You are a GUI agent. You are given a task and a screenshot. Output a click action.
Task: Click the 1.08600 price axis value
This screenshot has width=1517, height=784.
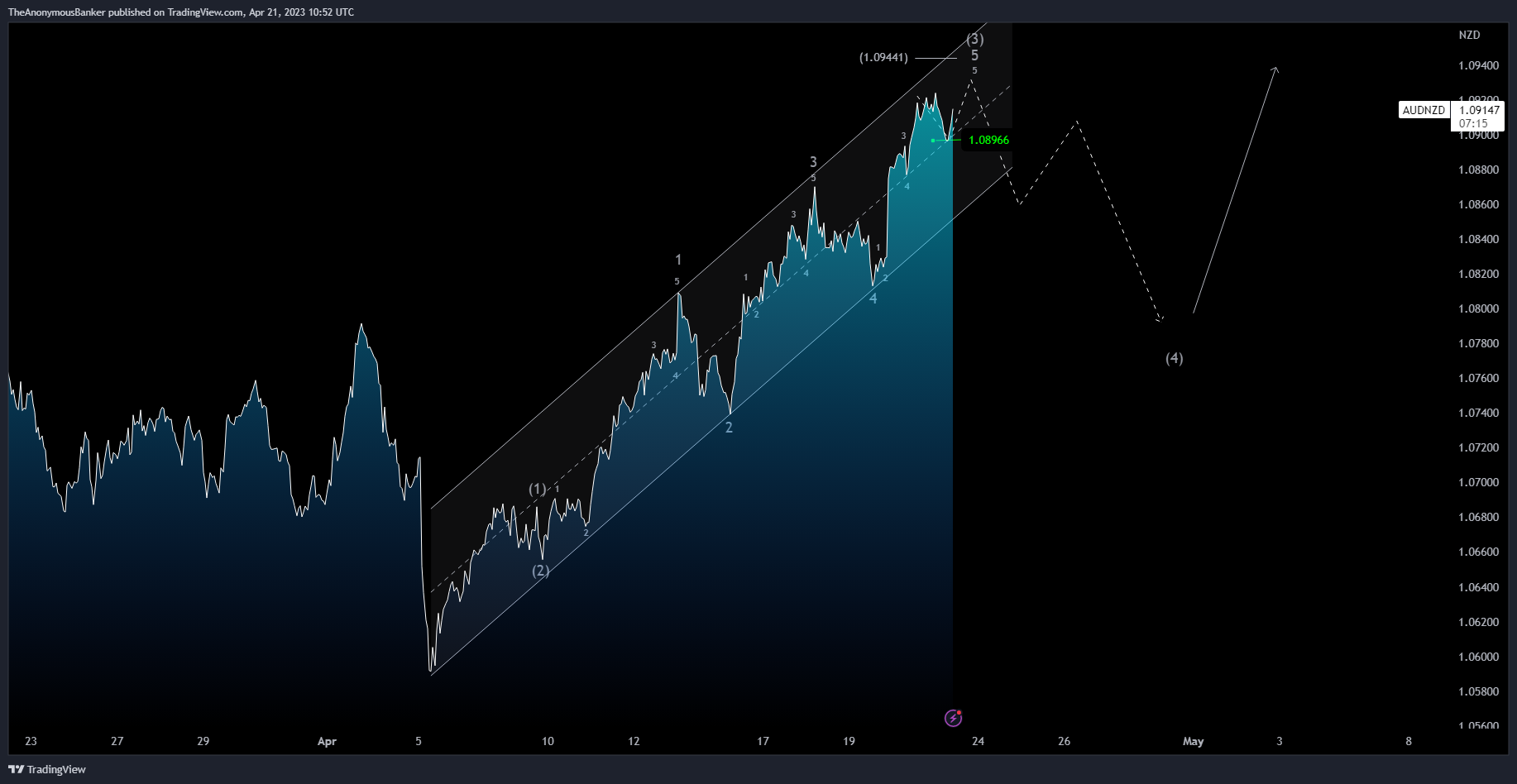point(1478,204)
